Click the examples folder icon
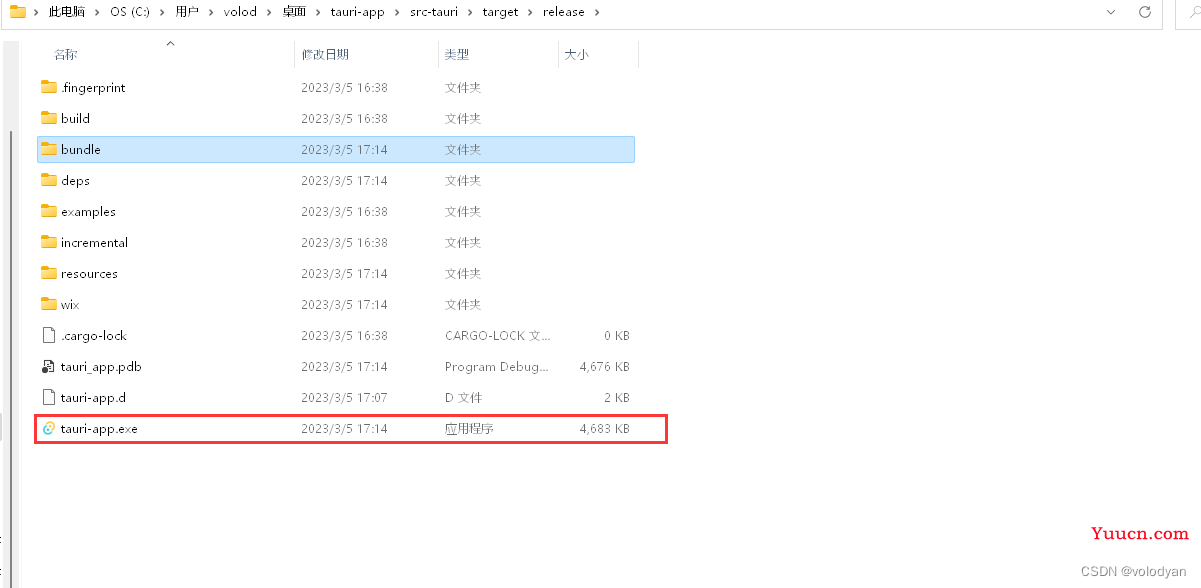This screenshot has width=1201, height=588. [49, 211]
